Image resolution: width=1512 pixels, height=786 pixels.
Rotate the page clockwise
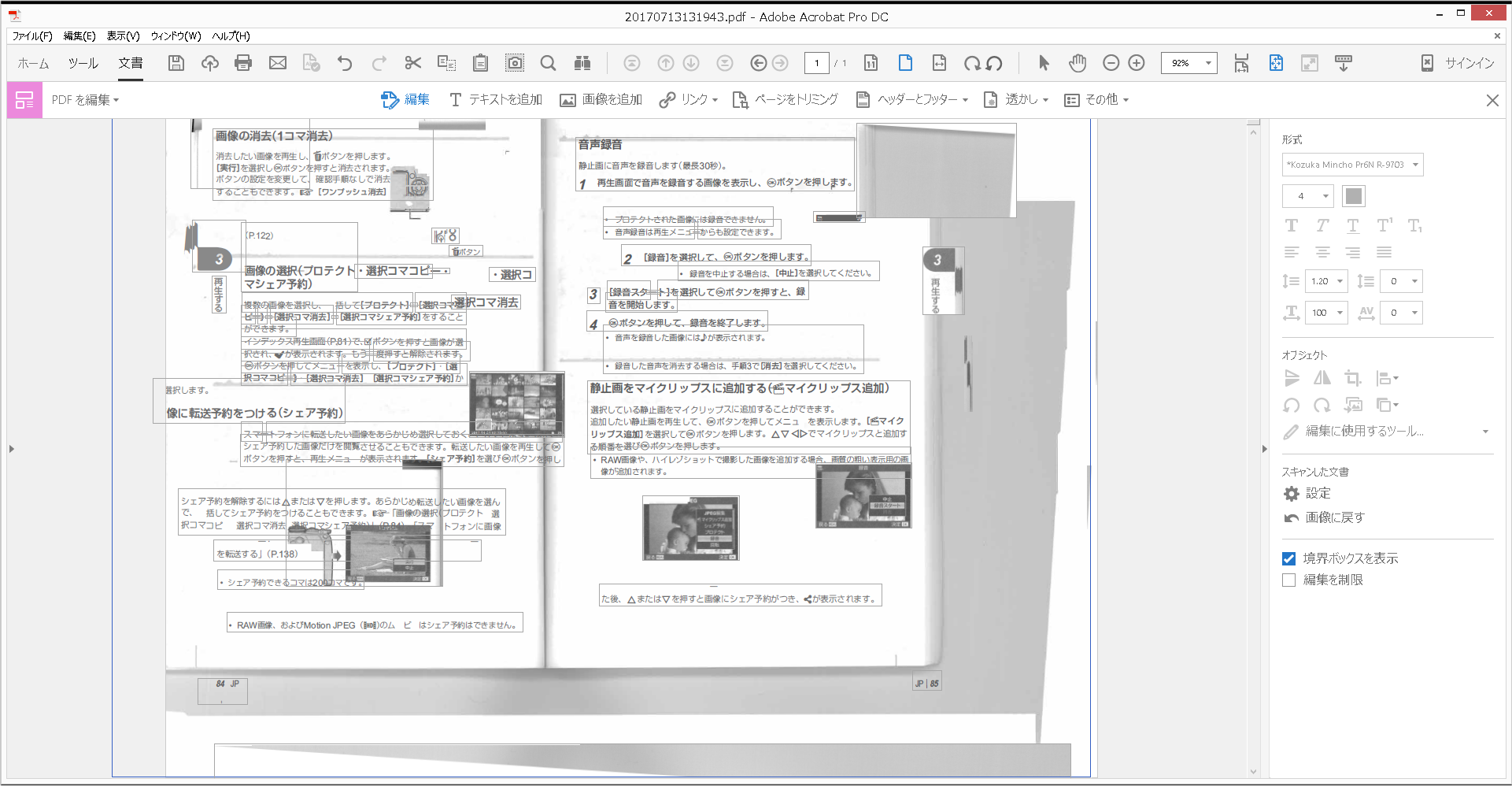(x=973, y=63)
